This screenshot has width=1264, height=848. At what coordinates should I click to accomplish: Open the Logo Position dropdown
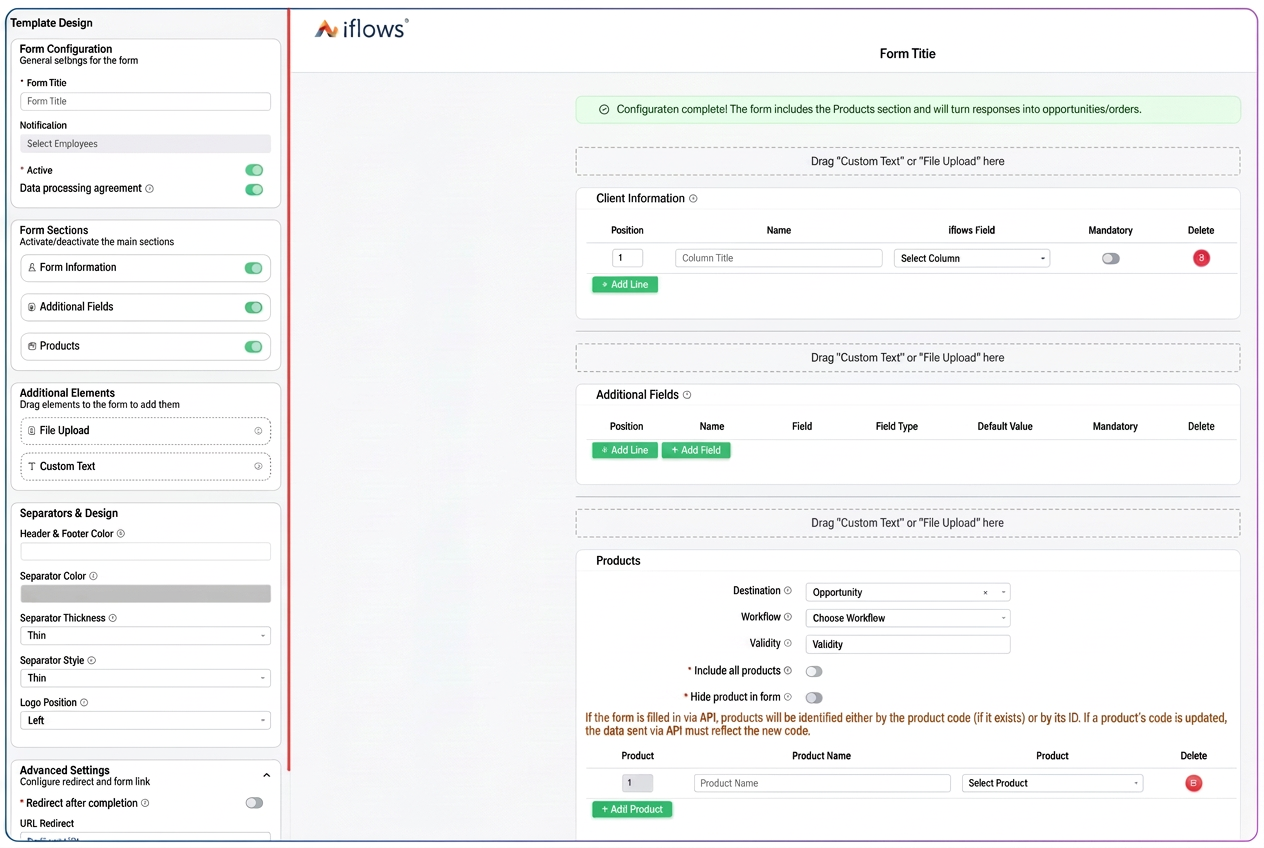(x=145, y=720)
